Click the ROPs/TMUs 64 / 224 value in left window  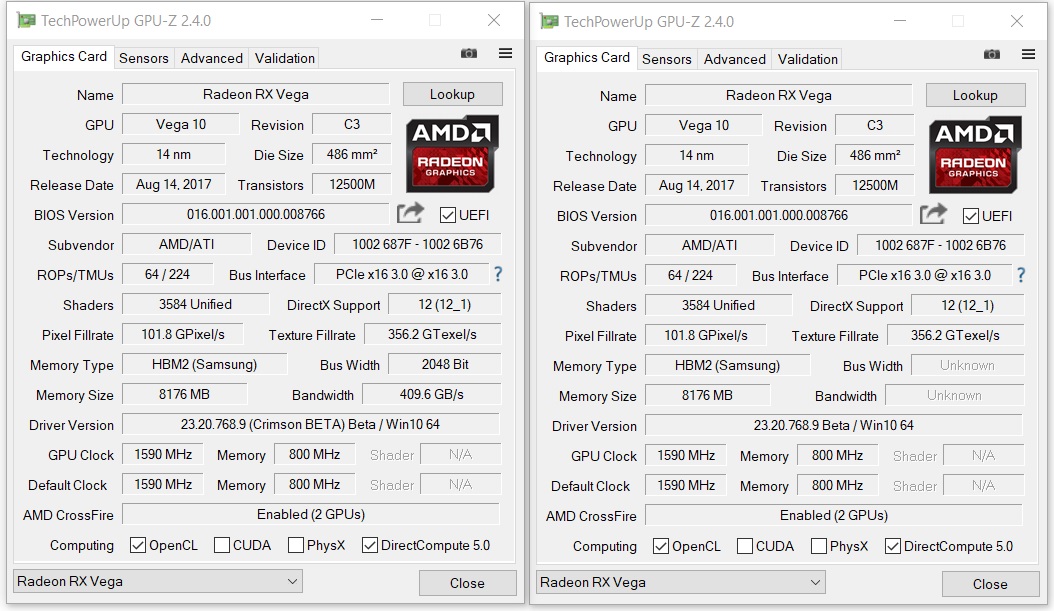pyautogui.click(x=167, y=274)
